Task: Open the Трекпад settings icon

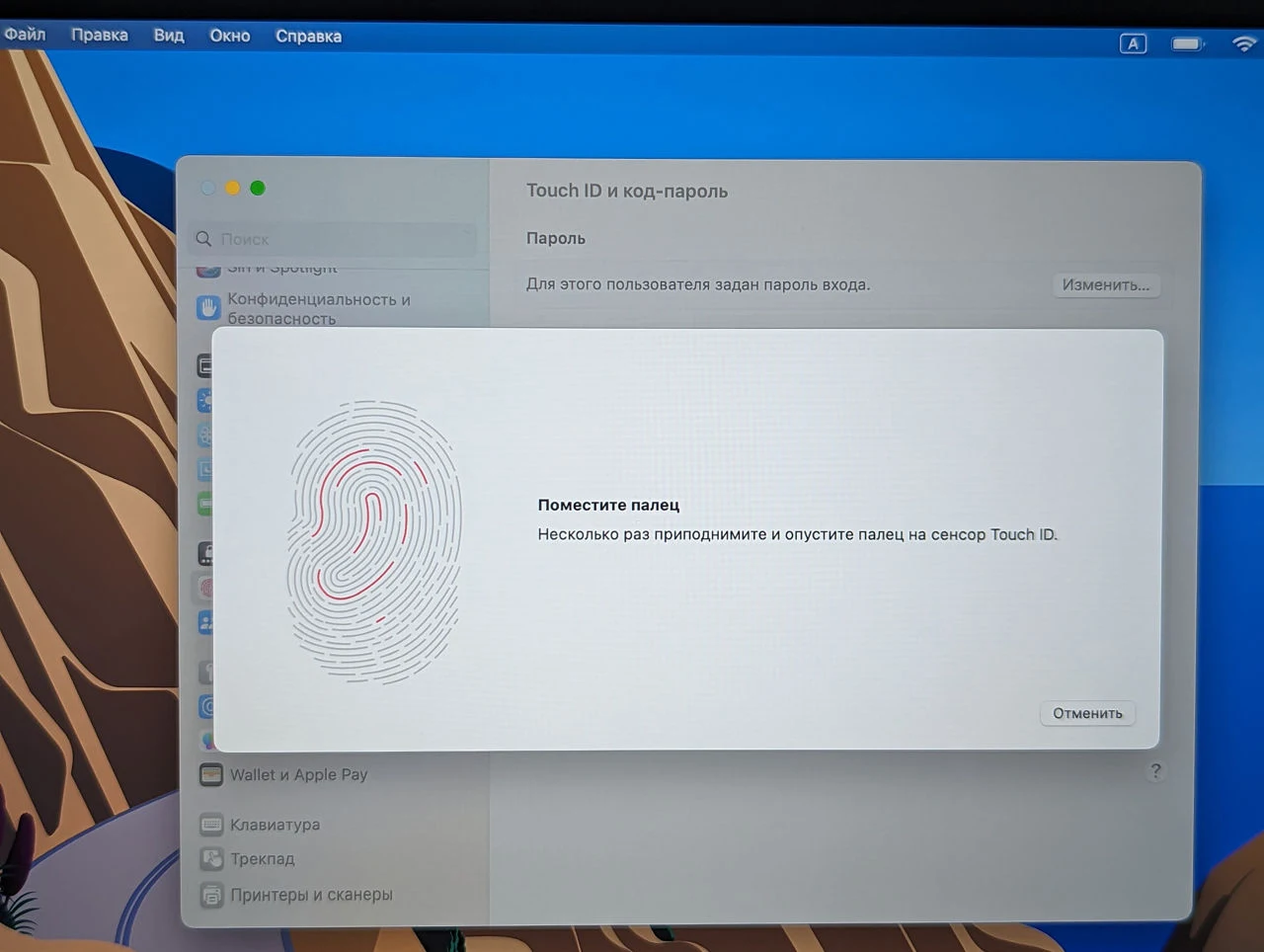Action: (211, 858)
